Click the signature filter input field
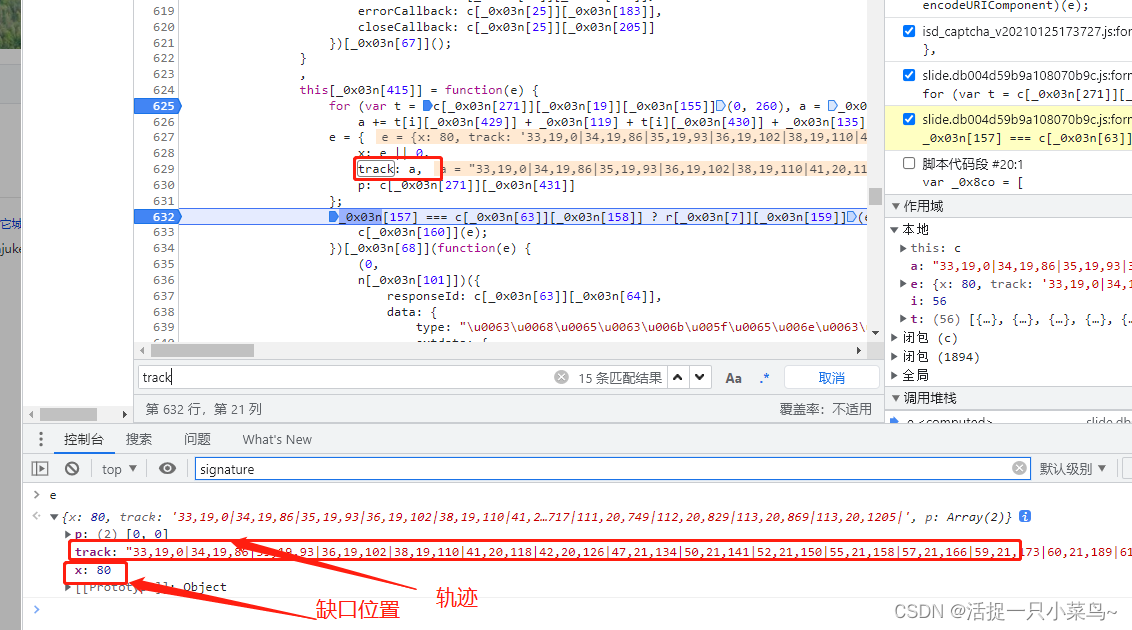The image size is (1132, 630). [x=600, y=468]
